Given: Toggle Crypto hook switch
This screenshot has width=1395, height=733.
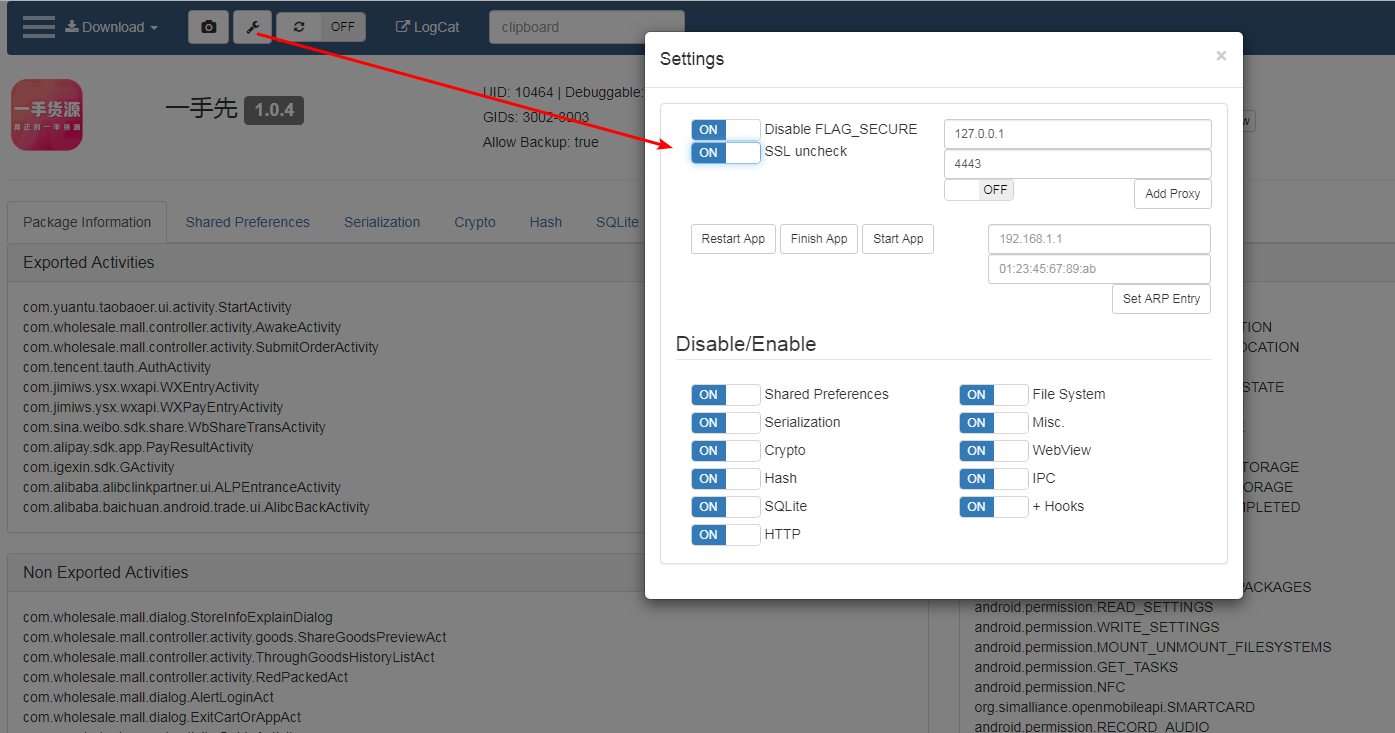Looking at the screenshot, I should point(726,450).
